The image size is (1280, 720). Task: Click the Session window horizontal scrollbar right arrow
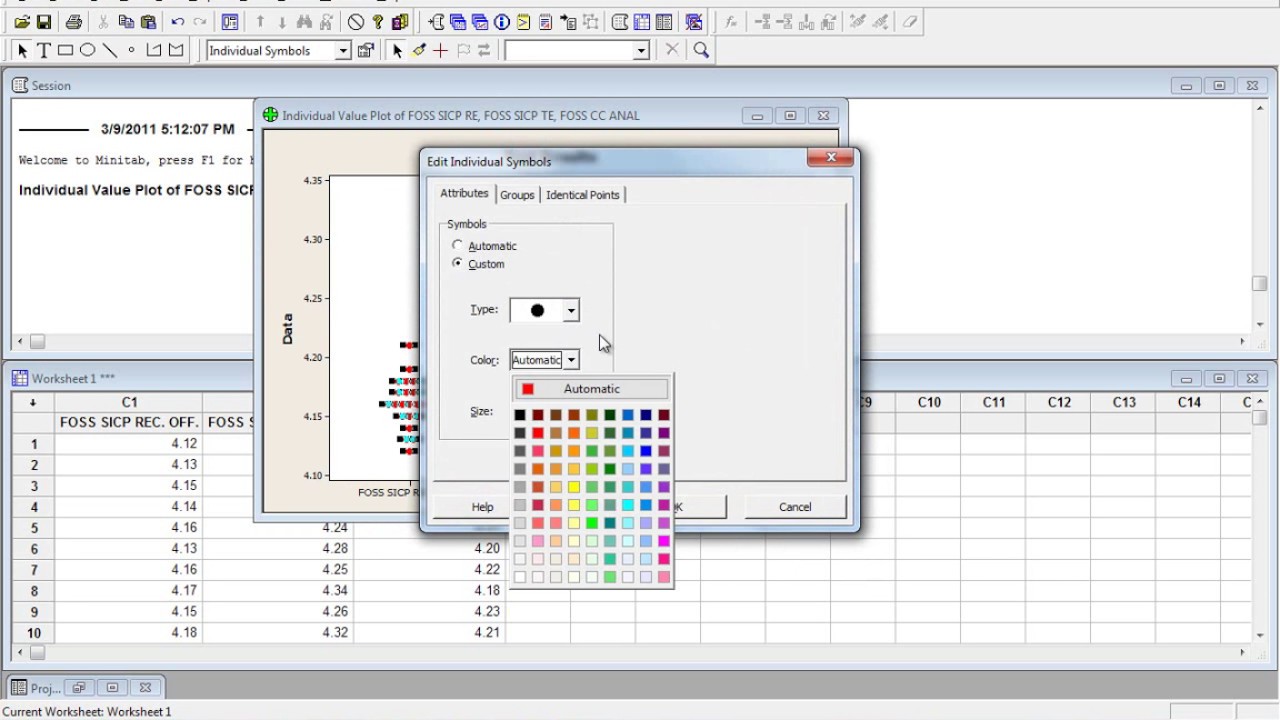[1243, 341]
